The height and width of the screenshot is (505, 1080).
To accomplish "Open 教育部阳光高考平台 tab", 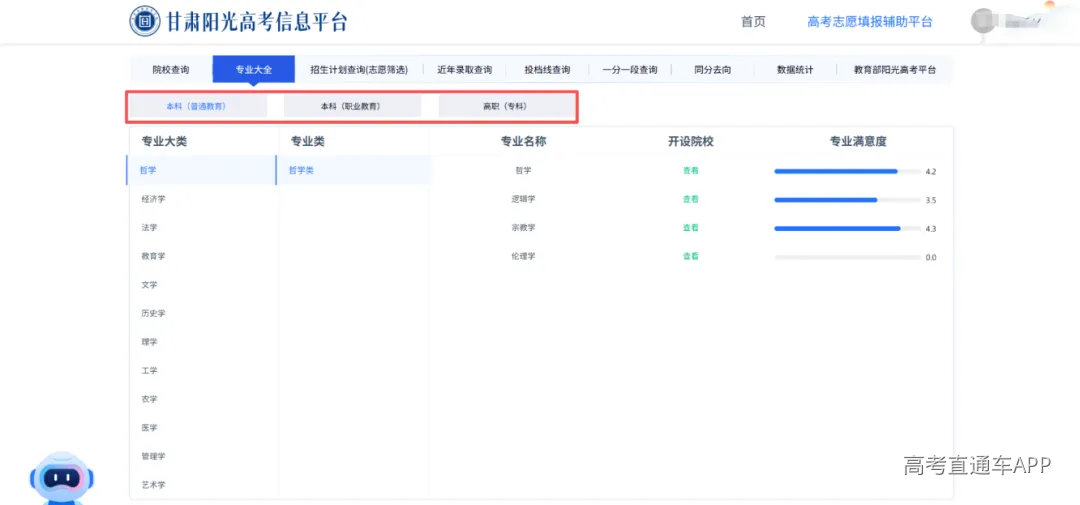I will tap(895, 70).
